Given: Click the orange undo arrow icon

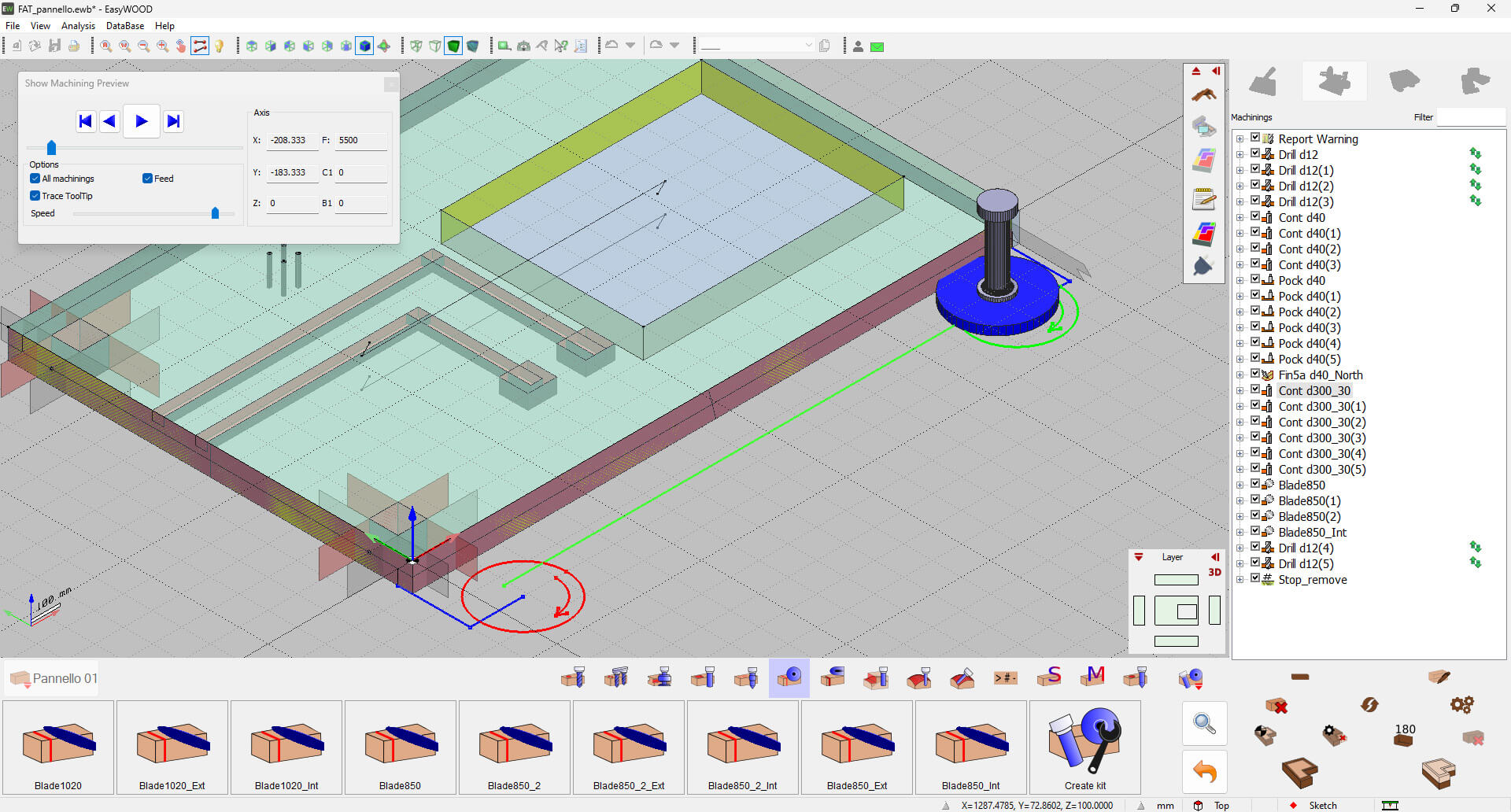Looking at the screenshot, I should (1204, 772).
